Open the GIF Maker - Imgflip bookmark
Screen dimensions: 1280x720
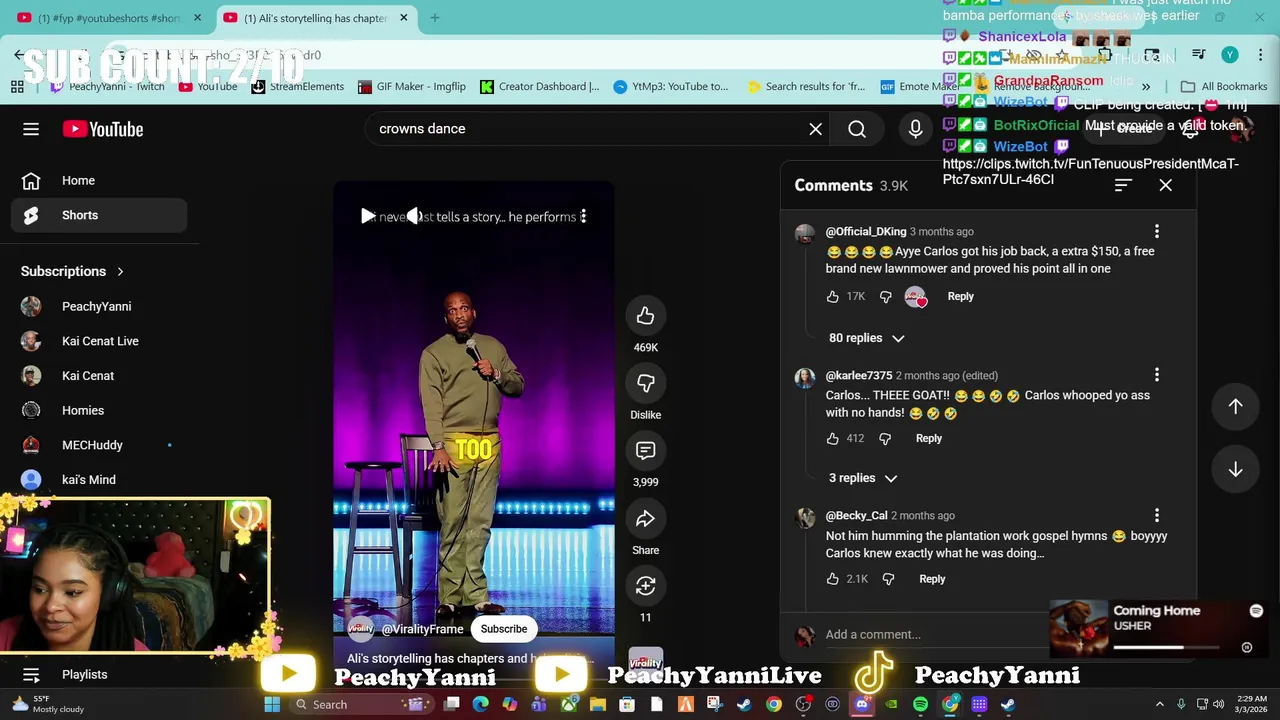412,87
